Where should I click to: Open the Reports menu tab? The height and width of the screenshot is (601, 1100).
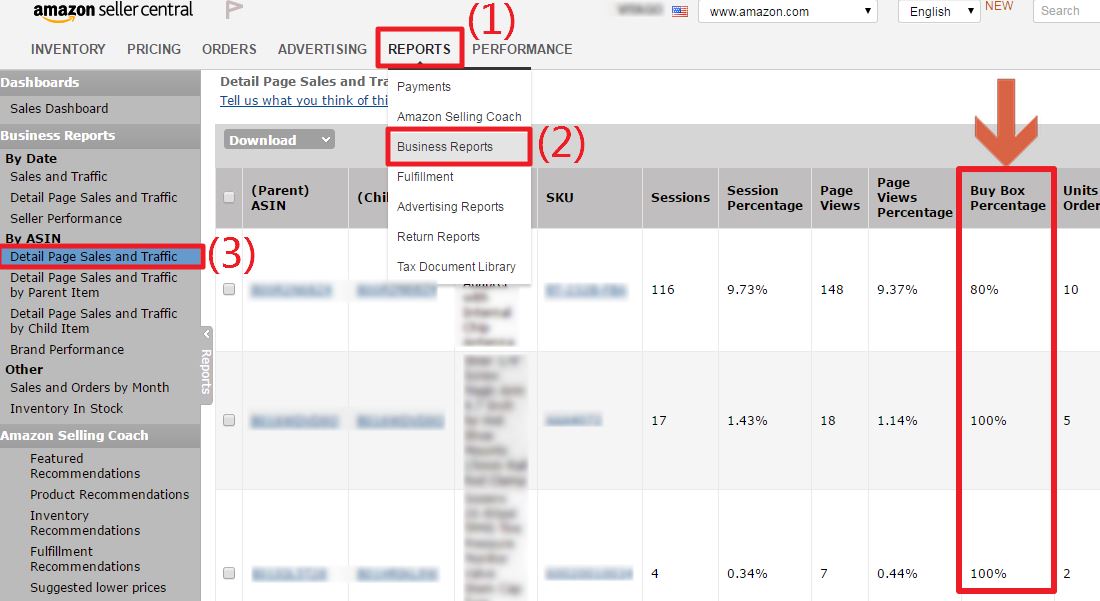coord(419,49)
